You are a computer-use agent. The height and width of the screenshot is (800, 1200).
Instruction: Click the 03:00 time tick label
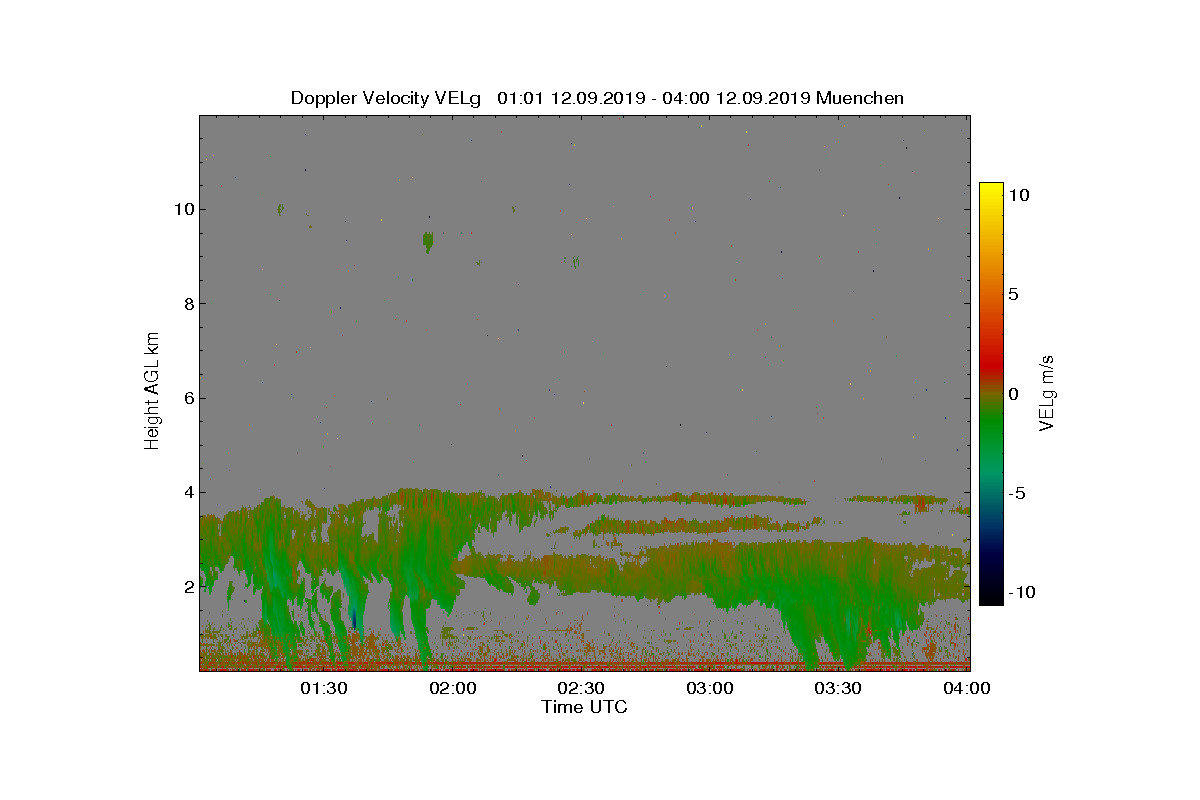(x=710, y=688)
